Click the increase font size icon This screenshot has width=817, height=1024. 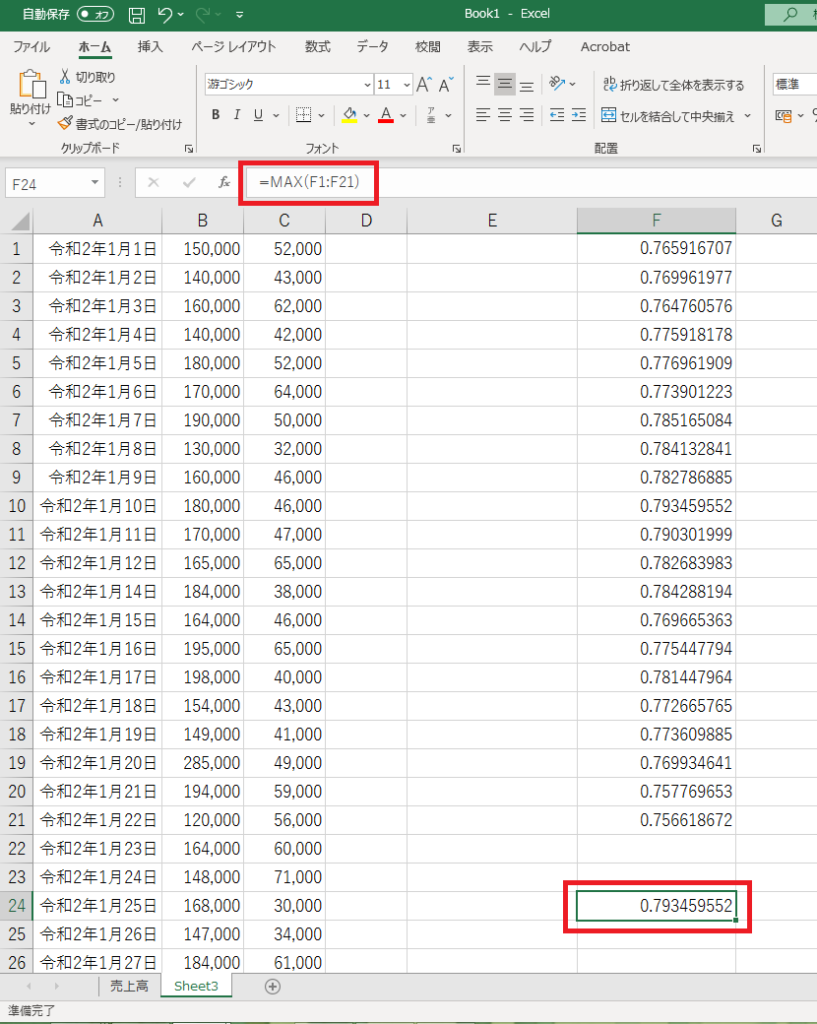424,85
